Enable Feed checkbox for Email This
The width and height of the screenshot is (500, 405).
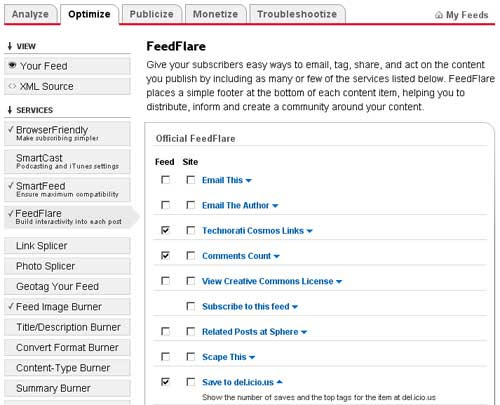point(165,180)
